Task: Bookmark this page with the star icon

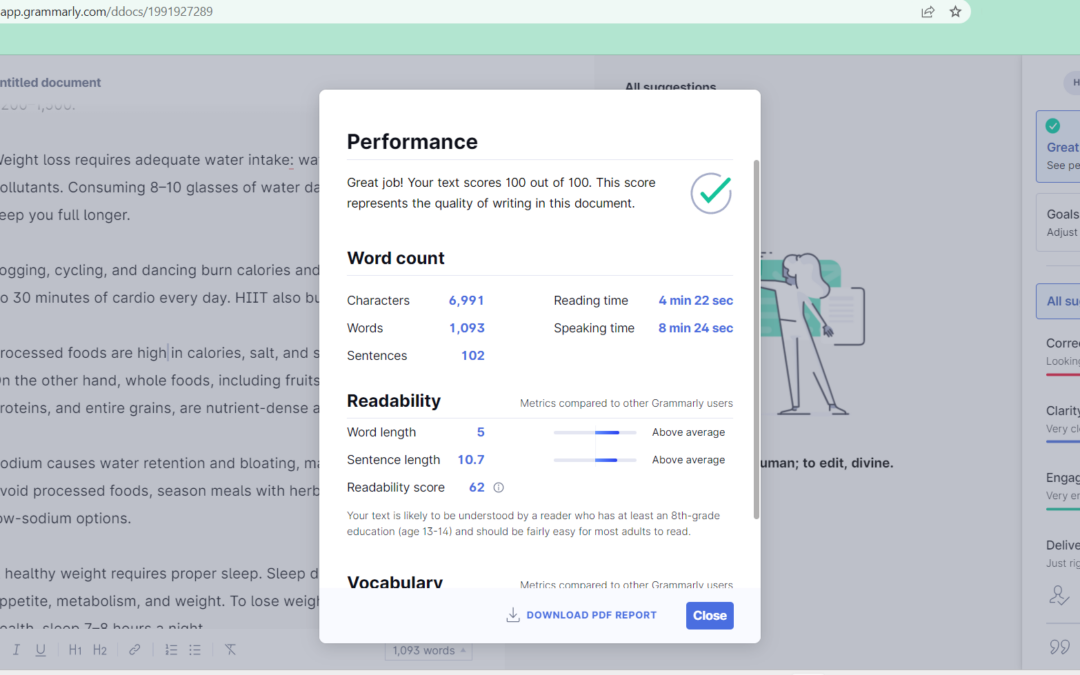Action: 955,12
